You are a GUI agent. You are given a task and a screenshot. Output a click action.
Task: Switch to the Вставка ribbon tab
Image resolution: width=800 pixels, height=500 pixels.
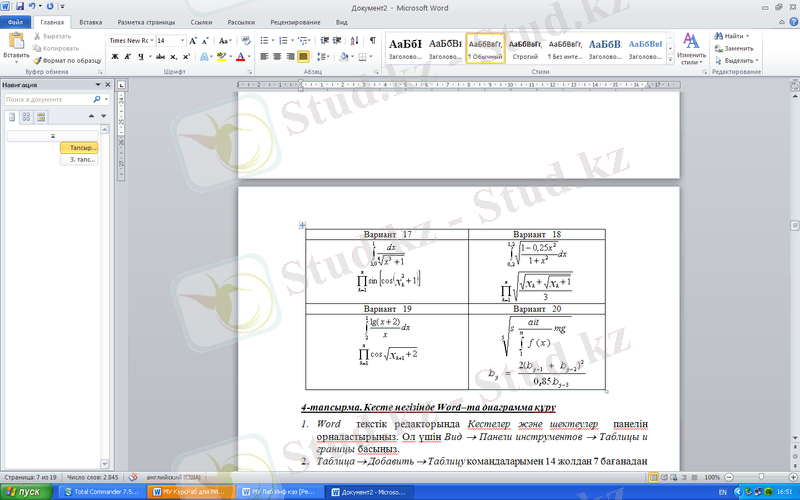click(x=90, y=21)
